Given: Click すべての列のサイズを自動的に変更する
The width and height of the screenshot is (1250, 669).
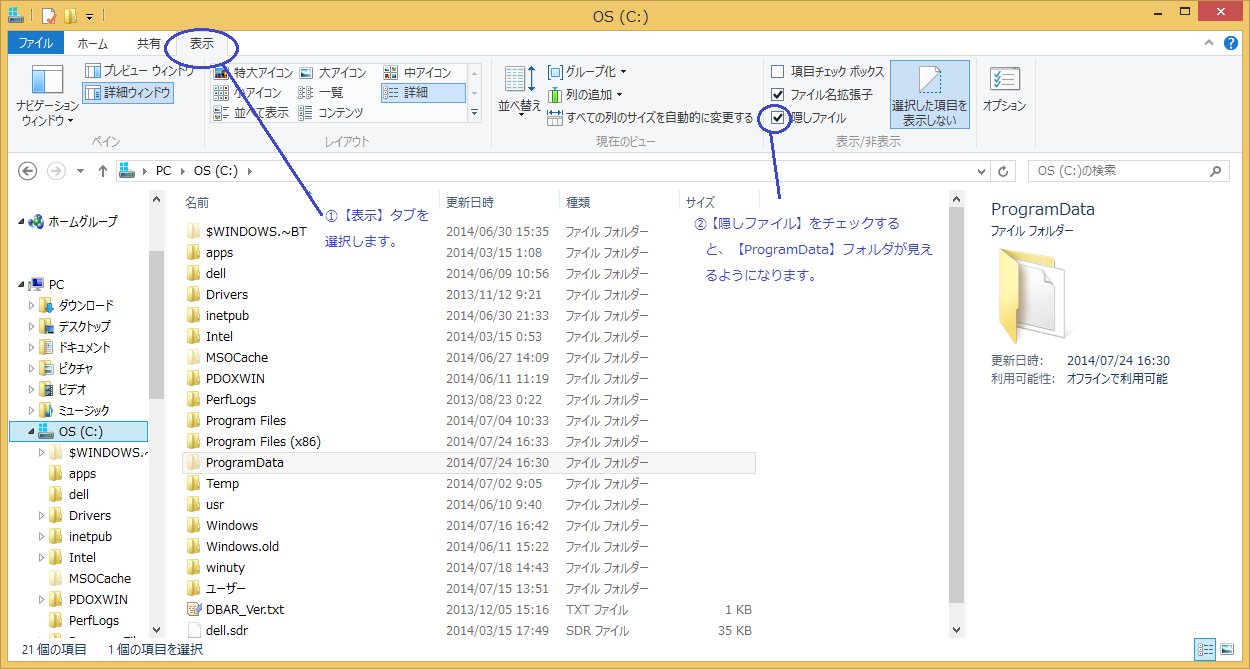Looking at the screenshot, I should (650, 118).
